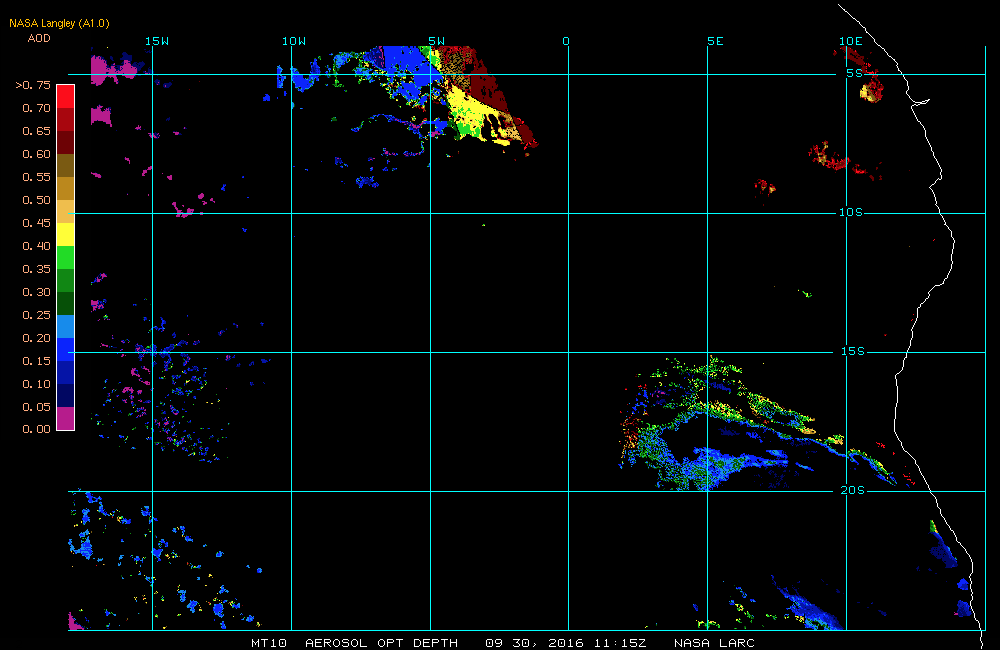Click the NASA Langley (A1.0) title text
The width and height of the screenshot is (1000, 650).
[59, 24]
